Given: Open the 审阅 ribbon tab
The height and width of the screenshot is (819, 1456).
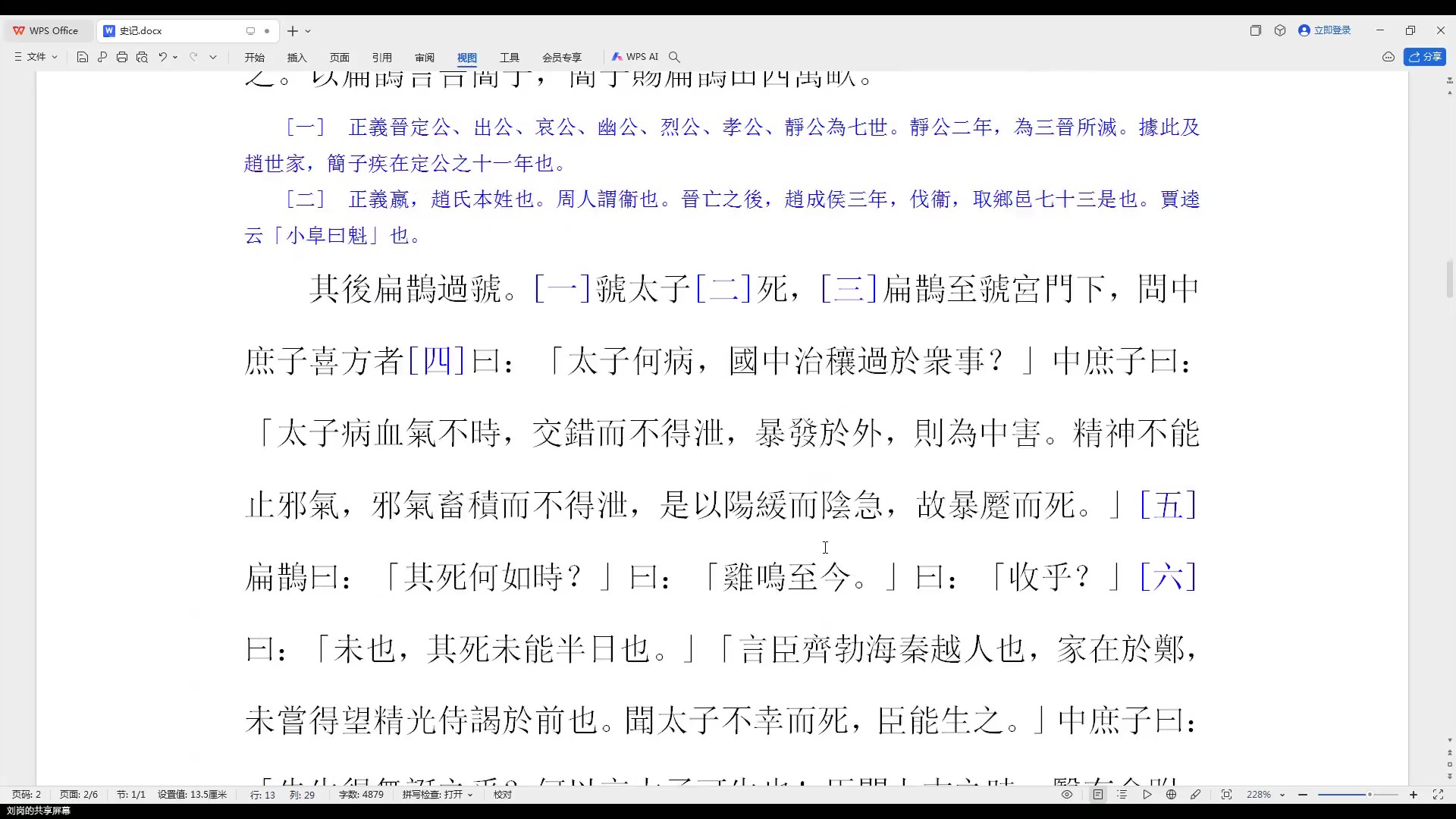Looking at the screenshot, I should coord(425,58).
